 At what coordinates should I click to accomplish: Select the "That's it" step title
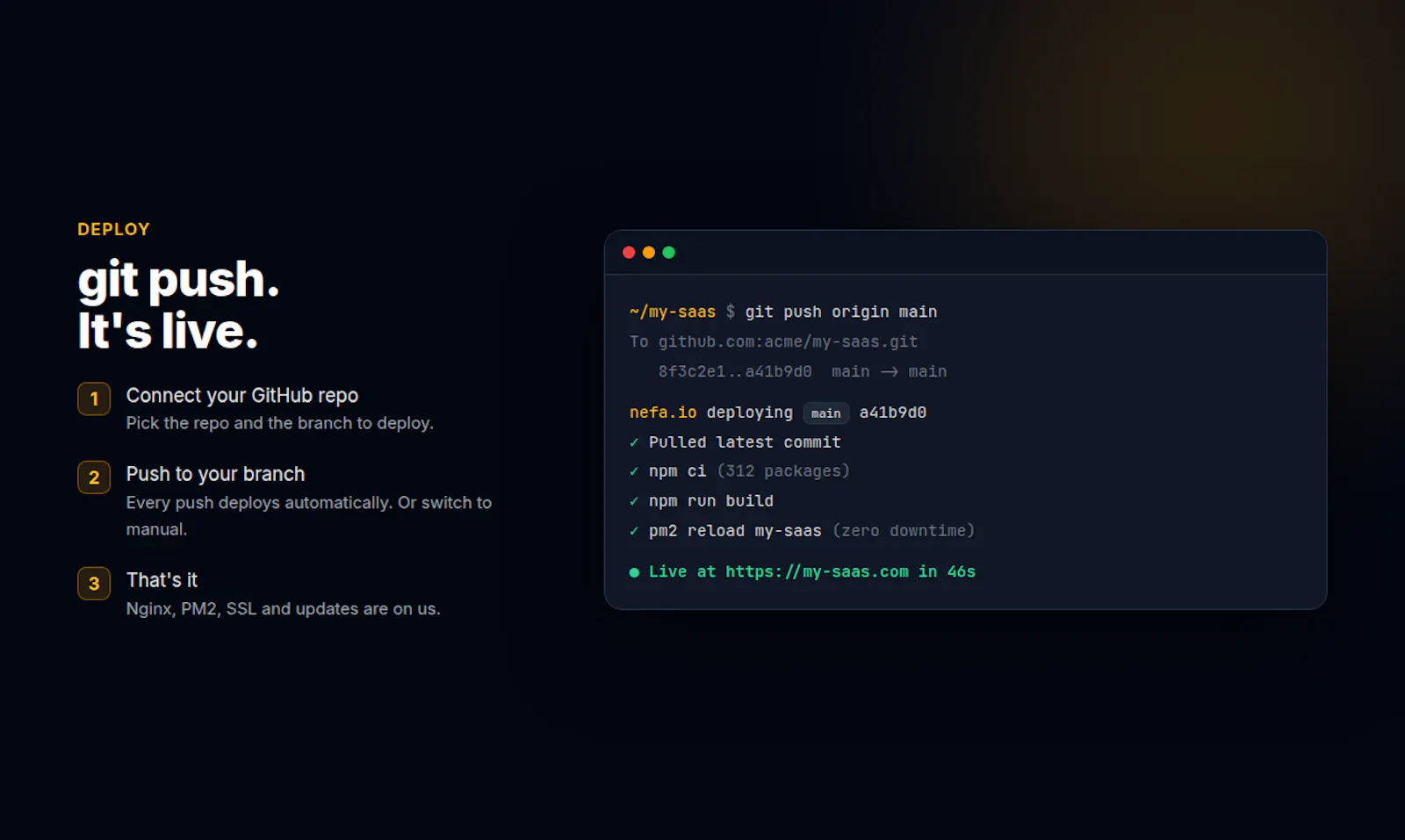coord(162,580)
